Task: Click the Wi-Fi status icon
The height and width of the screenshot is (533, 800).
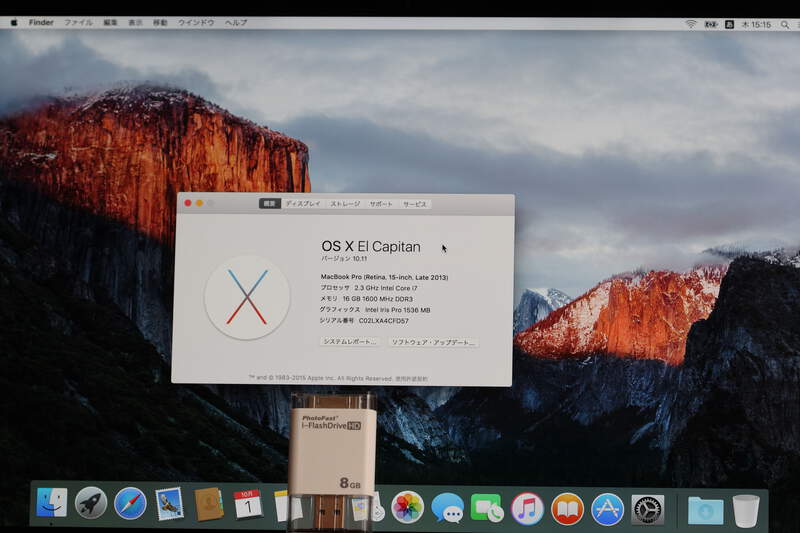Action: point(690,23)
